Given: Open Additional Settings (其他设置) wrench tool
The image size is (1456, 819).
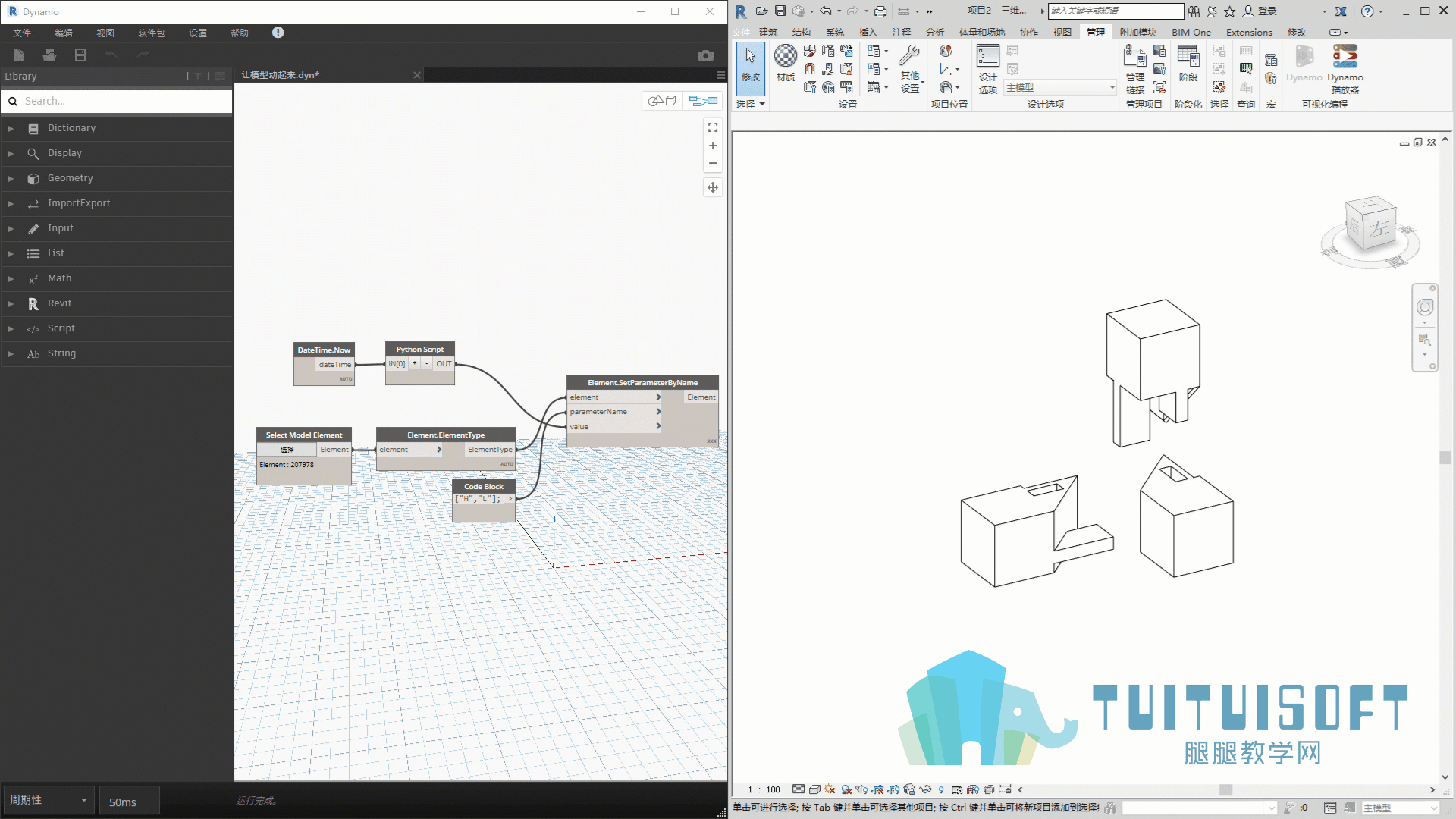Looking at the screenshot, I should pyautogui.click(x=910, y=68).
